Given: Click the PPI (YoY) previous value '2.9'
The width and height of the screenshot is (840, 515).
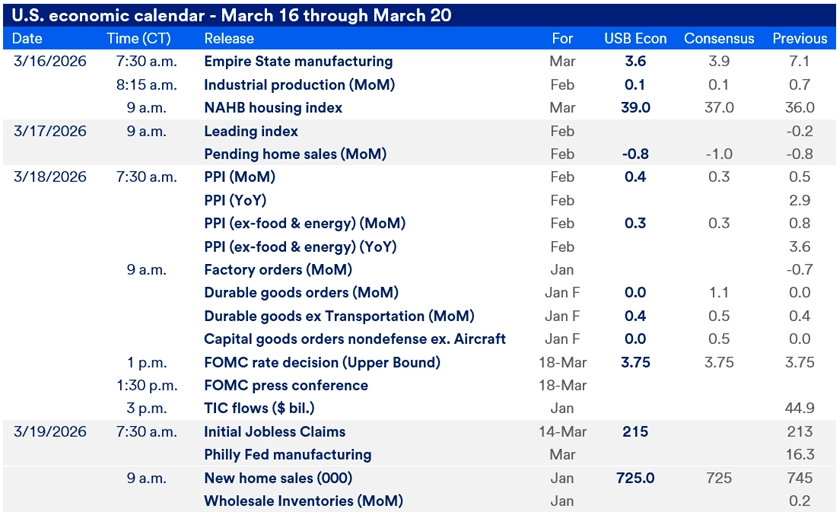Looking at the screenshot, I should pos(800,200).
